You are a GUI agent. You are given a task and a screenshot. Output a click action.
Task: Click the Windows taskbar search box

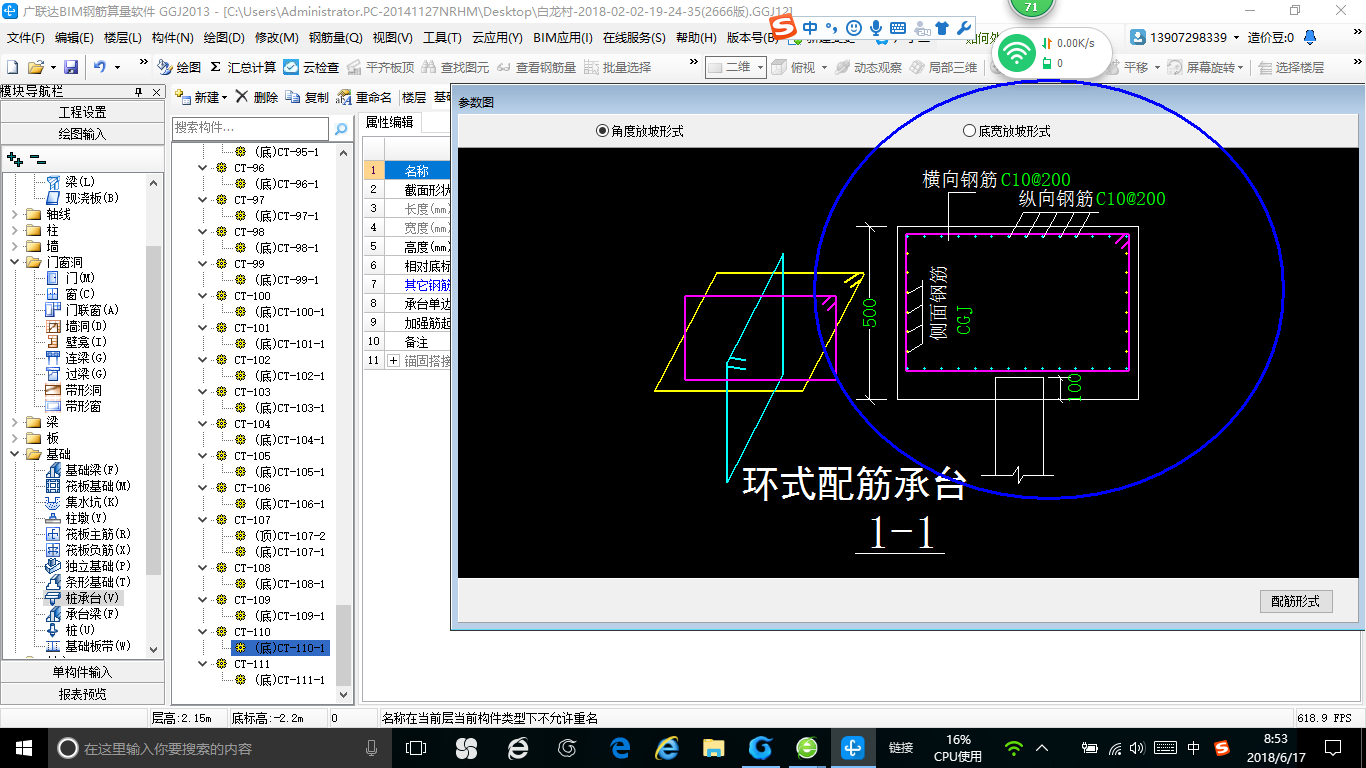tap(220, 747)
